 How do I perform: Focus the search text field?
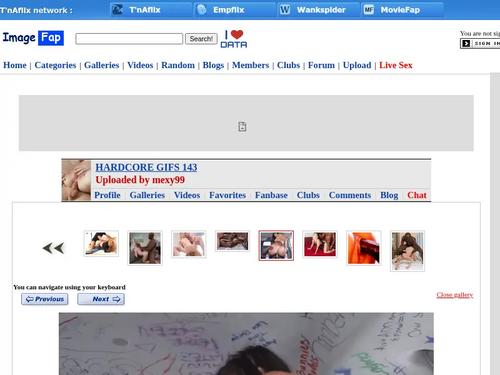pyautogui.click(x=129, y=39)
